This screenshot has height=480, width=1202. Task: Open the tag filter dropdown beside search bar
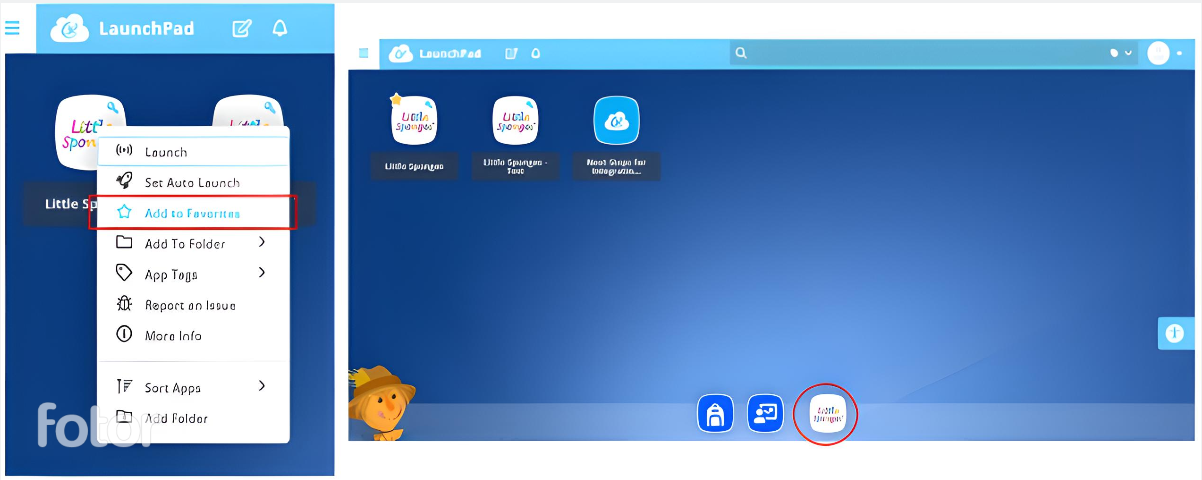[x=1120, y=53]
